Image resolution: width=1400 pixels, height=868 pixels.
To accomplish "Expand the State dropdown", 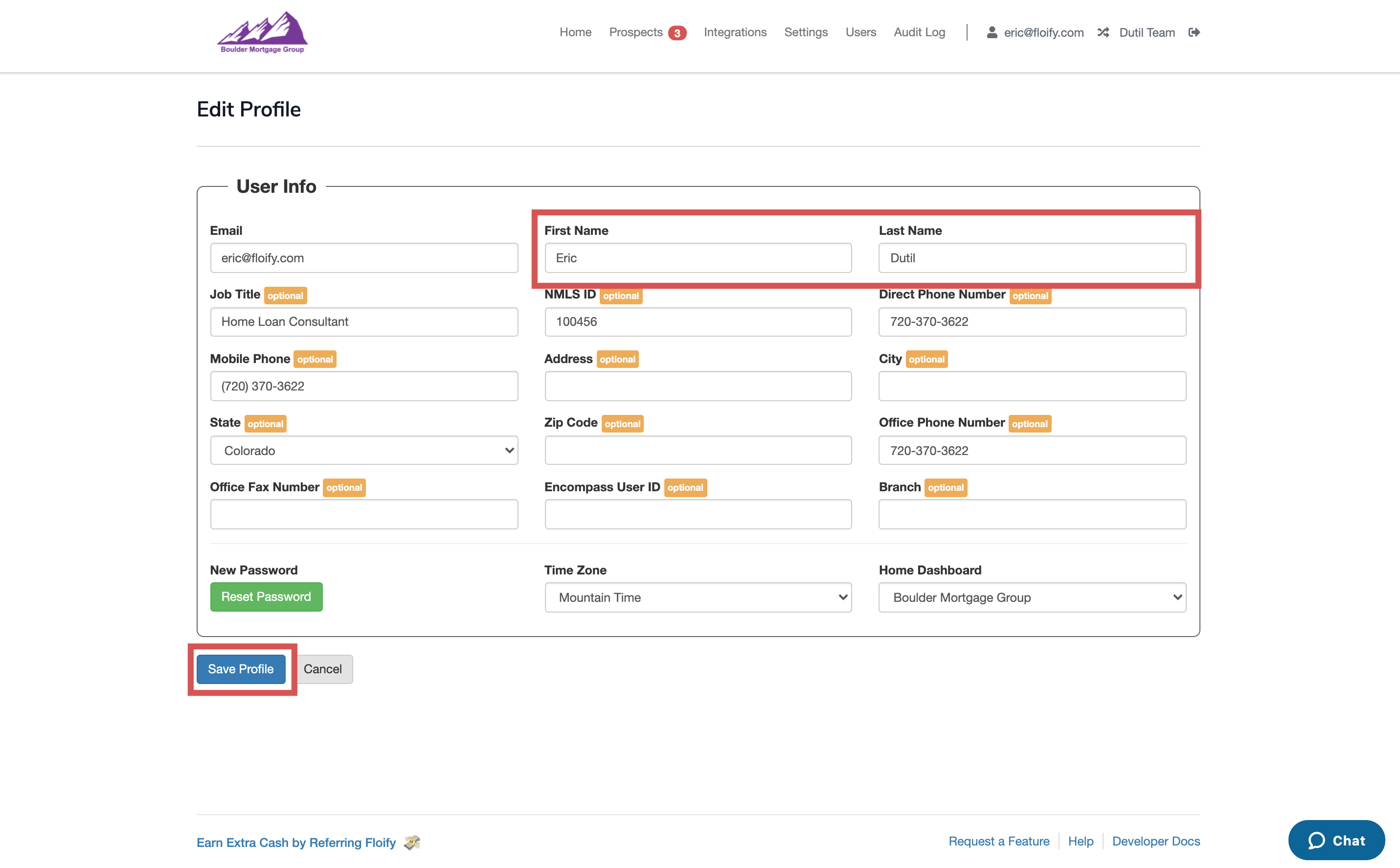I will (364, 451).
